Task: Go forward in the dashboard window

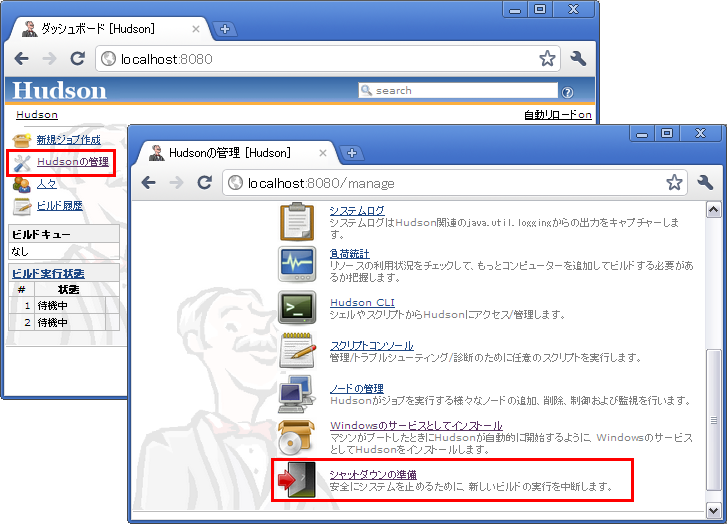Action: (49, 58)
